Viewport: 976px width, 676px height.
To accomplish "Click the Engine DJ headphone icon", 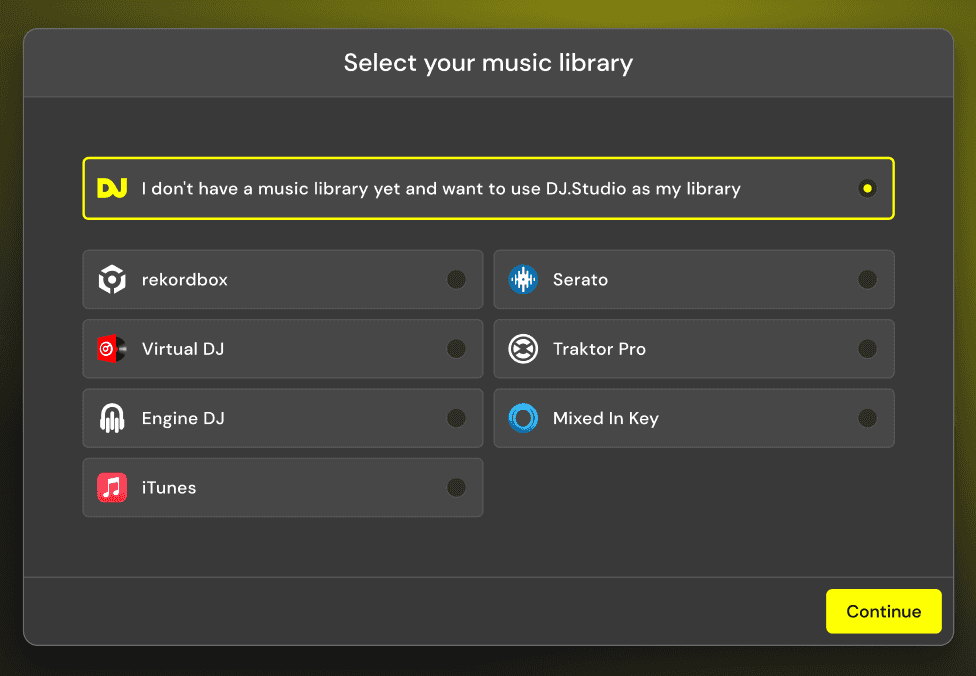I will 112,418.
